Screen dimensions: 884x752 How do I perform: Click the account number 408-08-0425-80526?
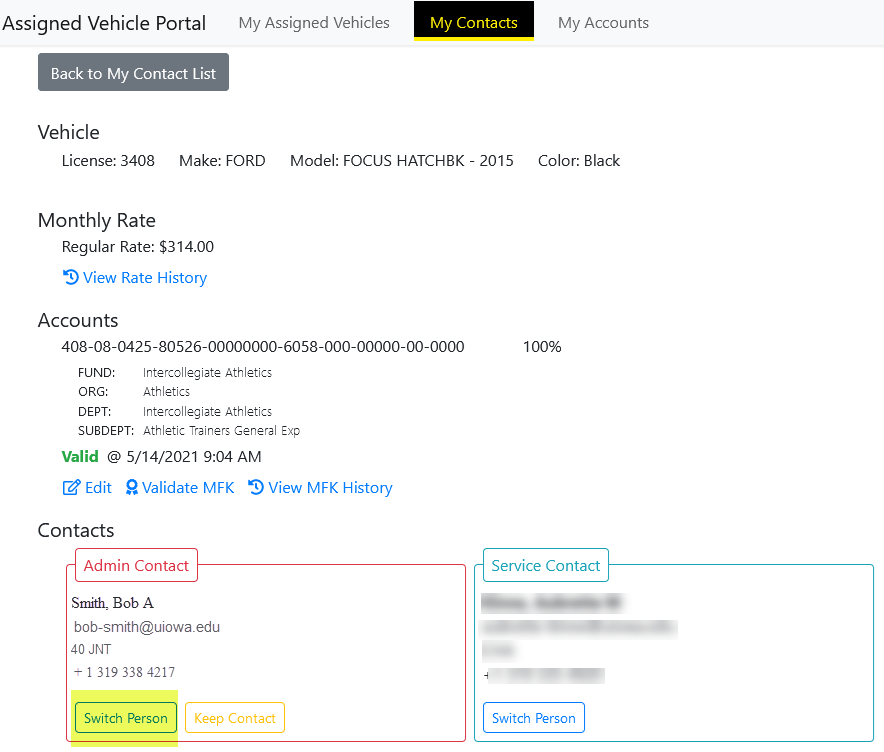263,347
